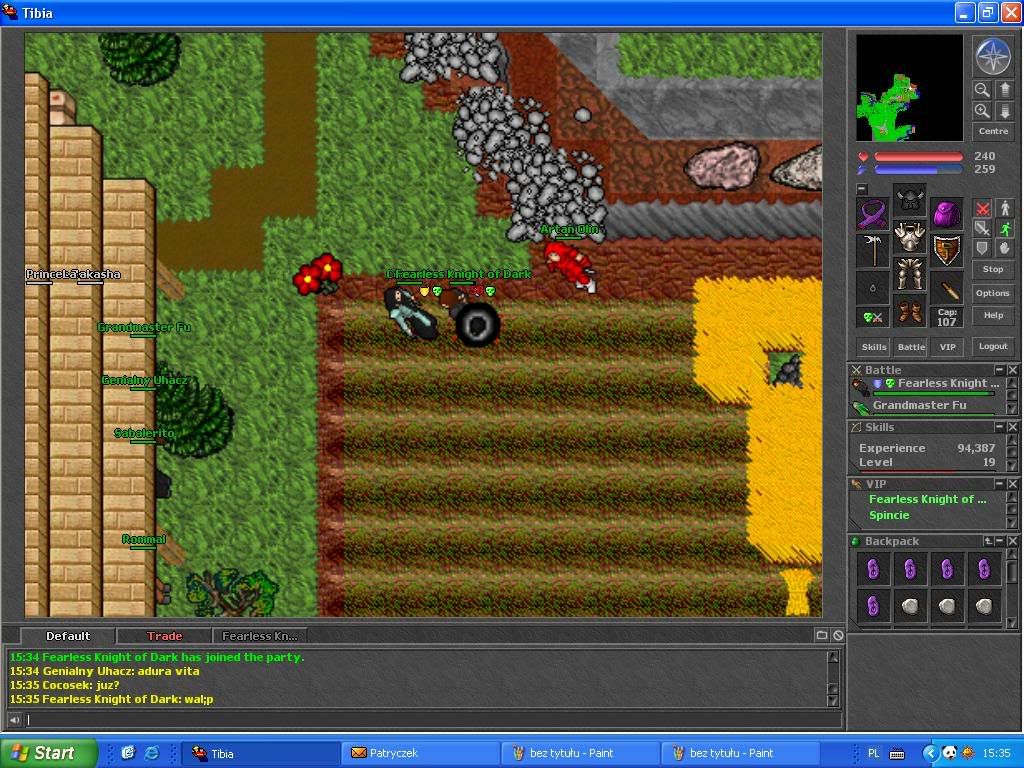Screen dimensions: 1024x768
Task: Click the skull and swords status icon
Action: click(x=873, y=317)
